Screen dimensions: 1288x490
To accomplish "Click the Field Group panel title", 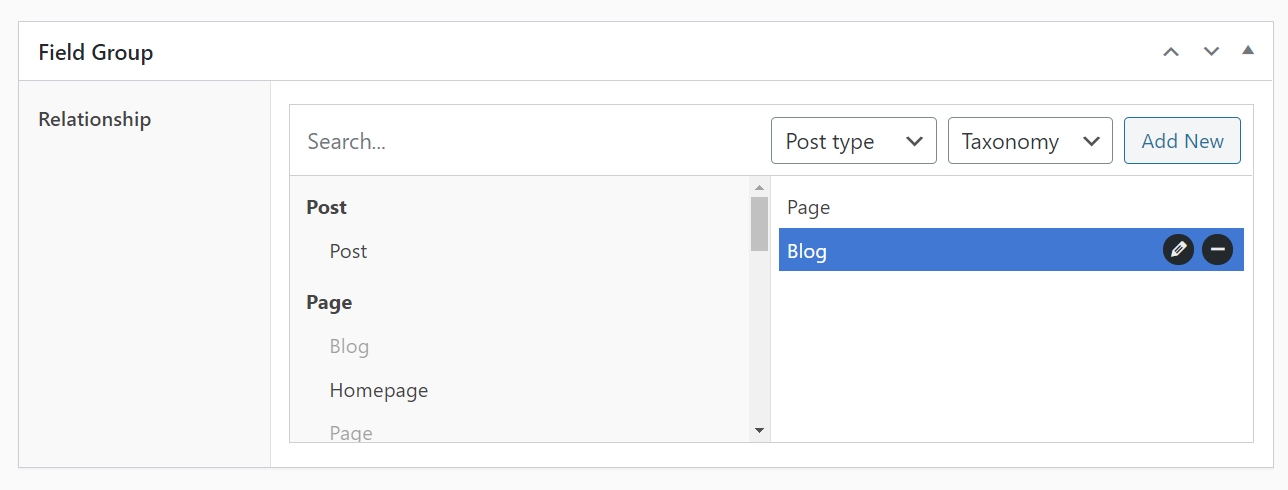I will [96, 52].
